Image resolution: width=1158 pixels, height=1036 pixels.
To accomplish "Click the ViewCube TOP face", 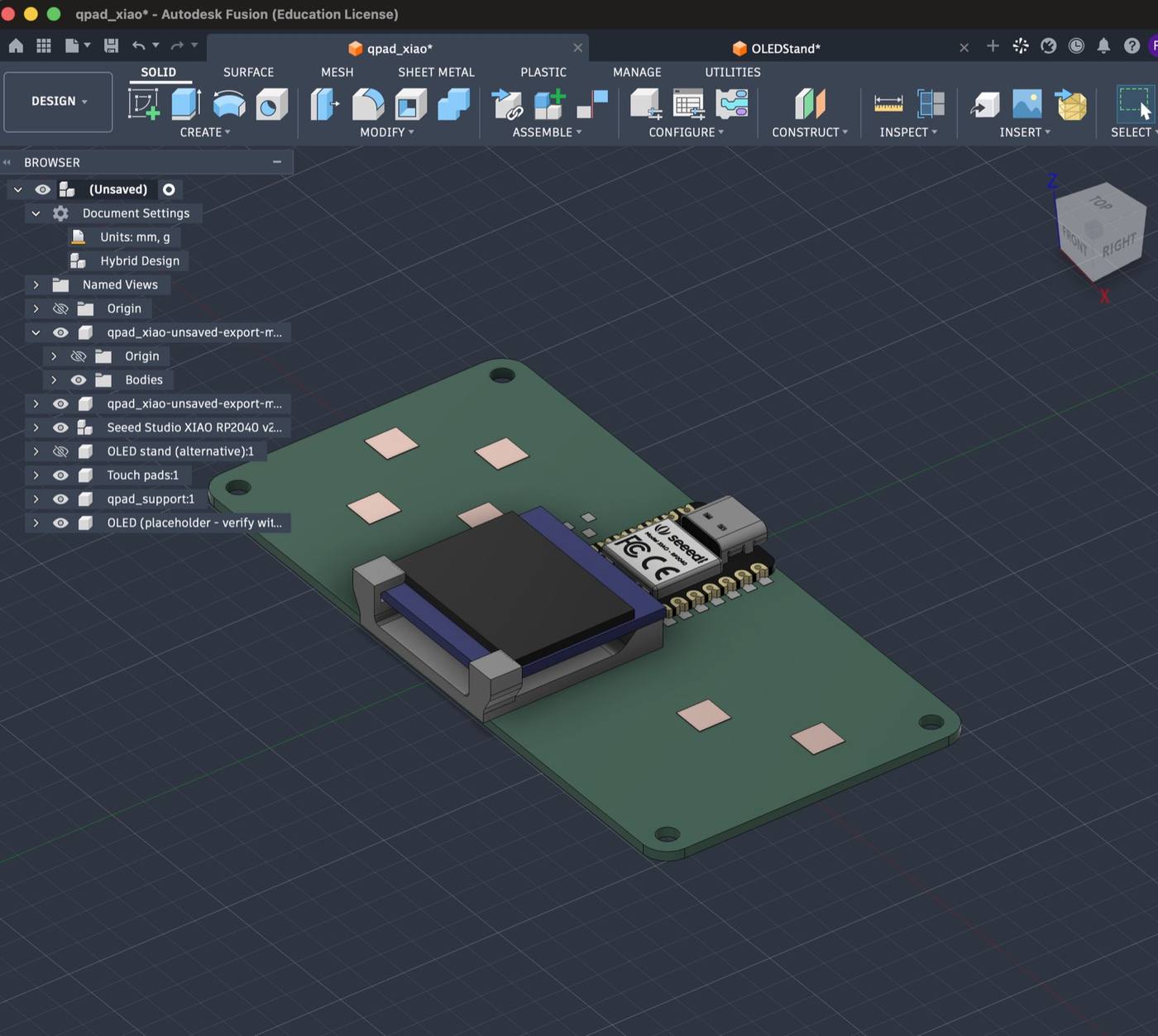I will pos(1100,202).
